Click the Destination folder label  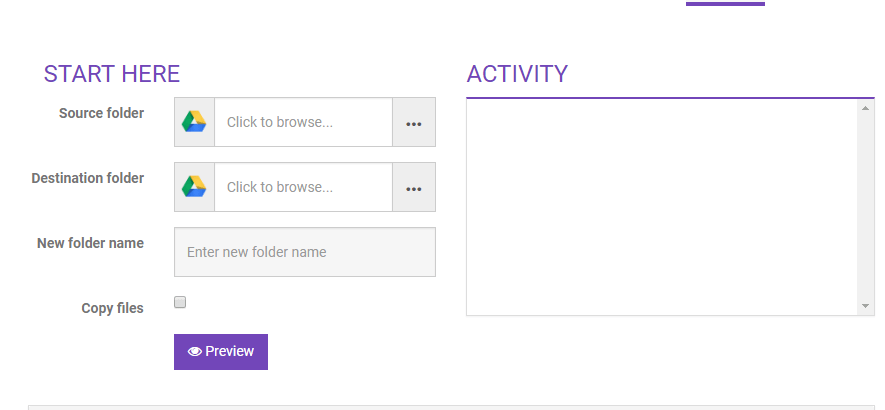(88, 178)
